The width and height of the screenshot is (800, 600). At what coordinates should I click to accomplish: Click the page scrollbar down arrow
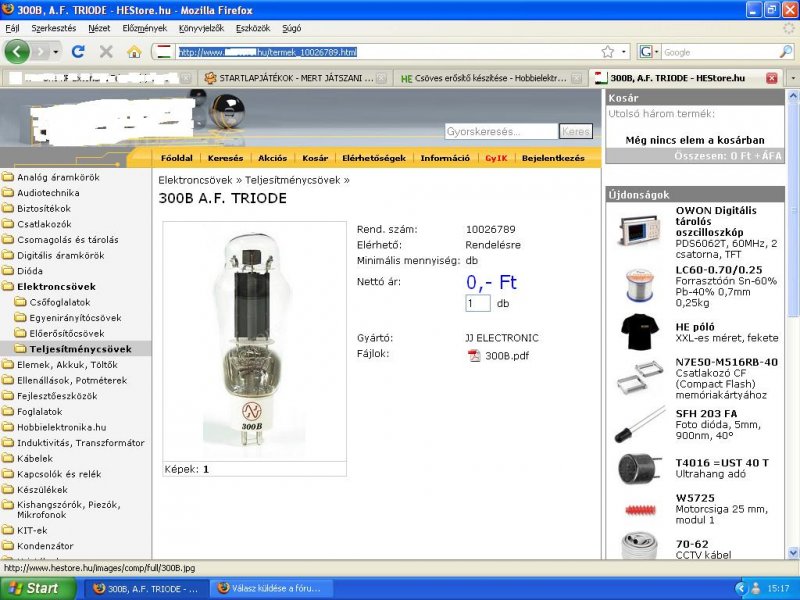click(793, 553)
